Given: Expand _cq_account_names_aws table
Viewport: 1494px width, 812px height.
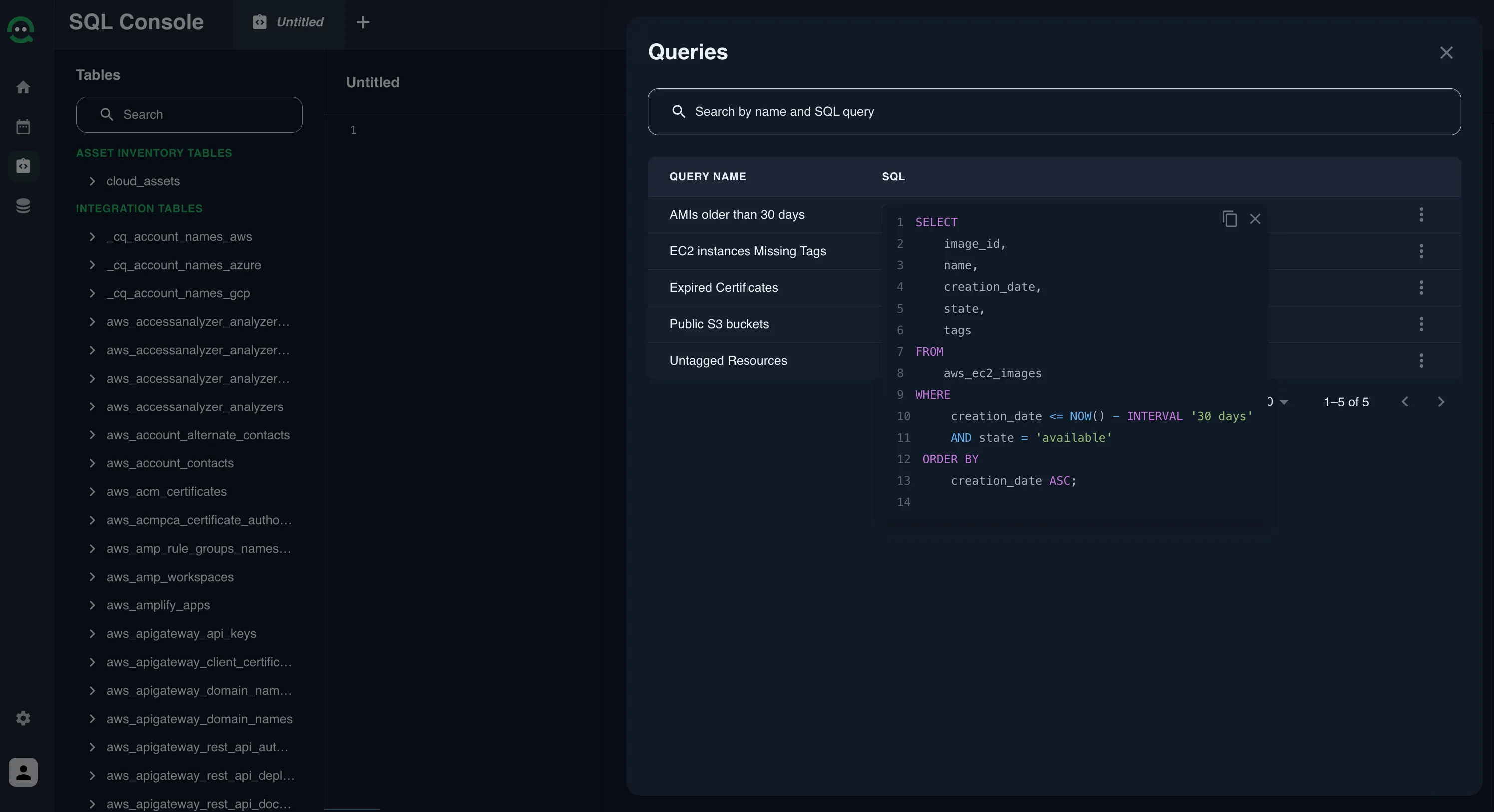Looking at the screenshot, I should pos(92,237).
